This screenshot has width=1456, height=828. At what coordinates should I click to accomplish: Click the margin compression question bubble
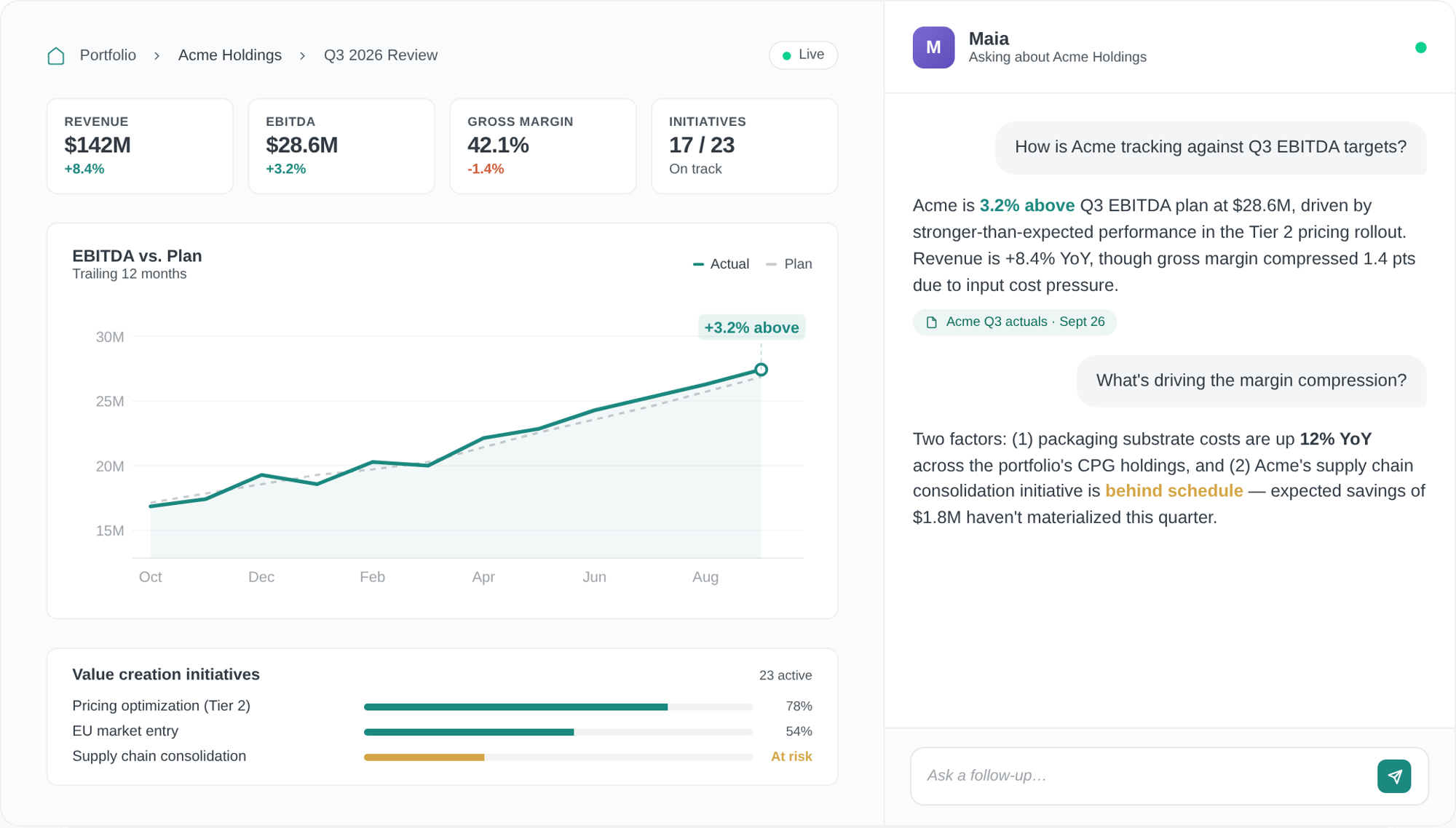point(1251,381)
